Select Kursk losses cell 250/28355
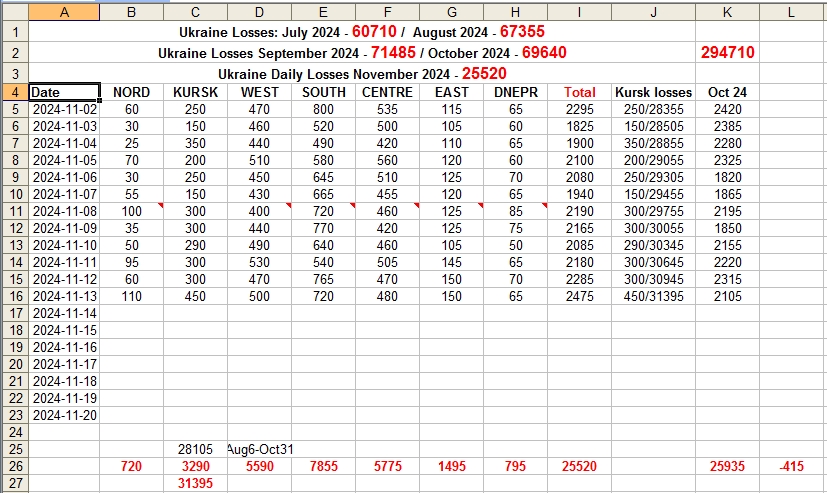This screenshot has height=493, width=827. (653, 109)
